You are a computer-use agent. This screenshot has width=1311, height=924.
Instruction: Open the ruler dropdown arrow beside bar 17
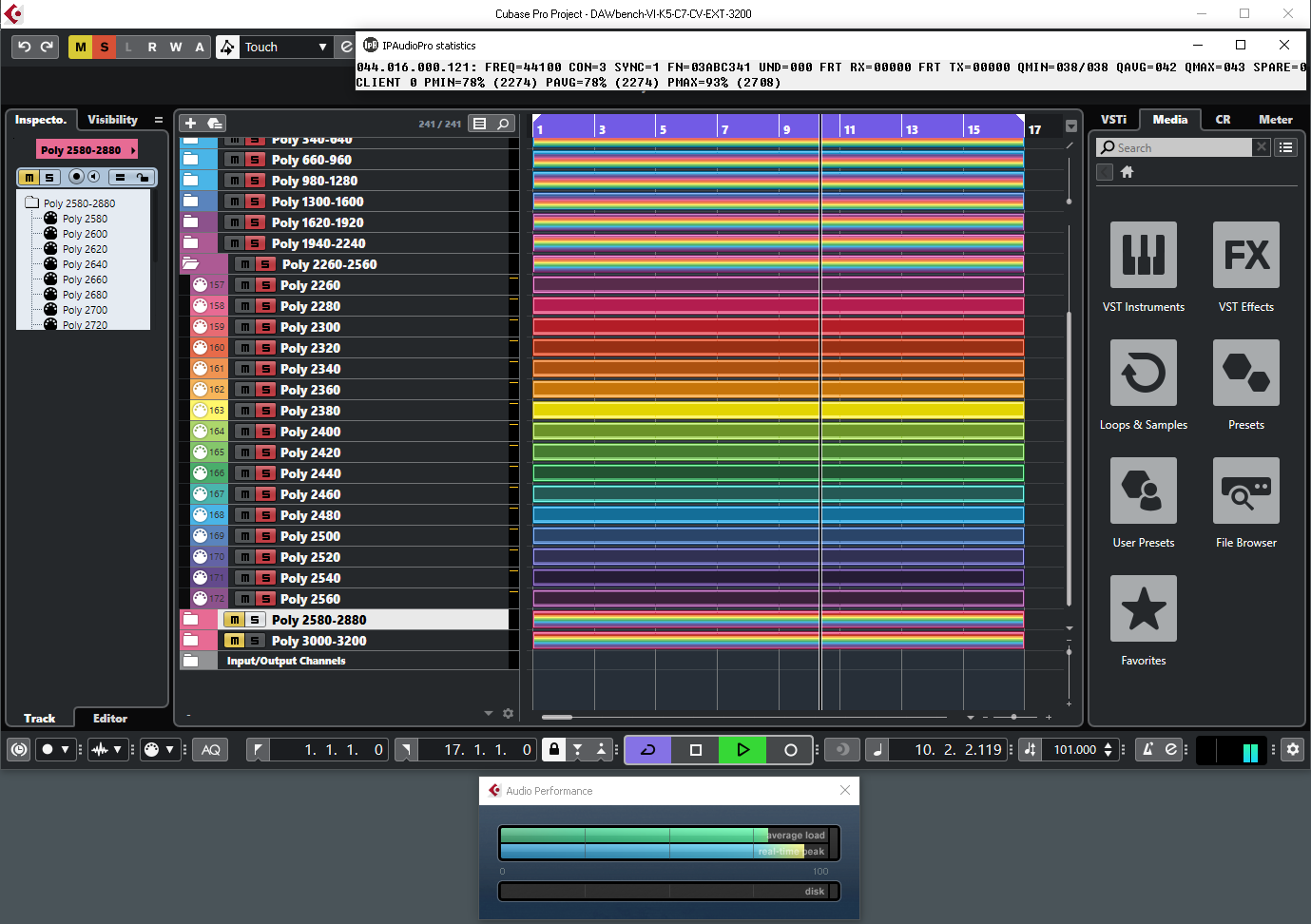coord(1071,126)
